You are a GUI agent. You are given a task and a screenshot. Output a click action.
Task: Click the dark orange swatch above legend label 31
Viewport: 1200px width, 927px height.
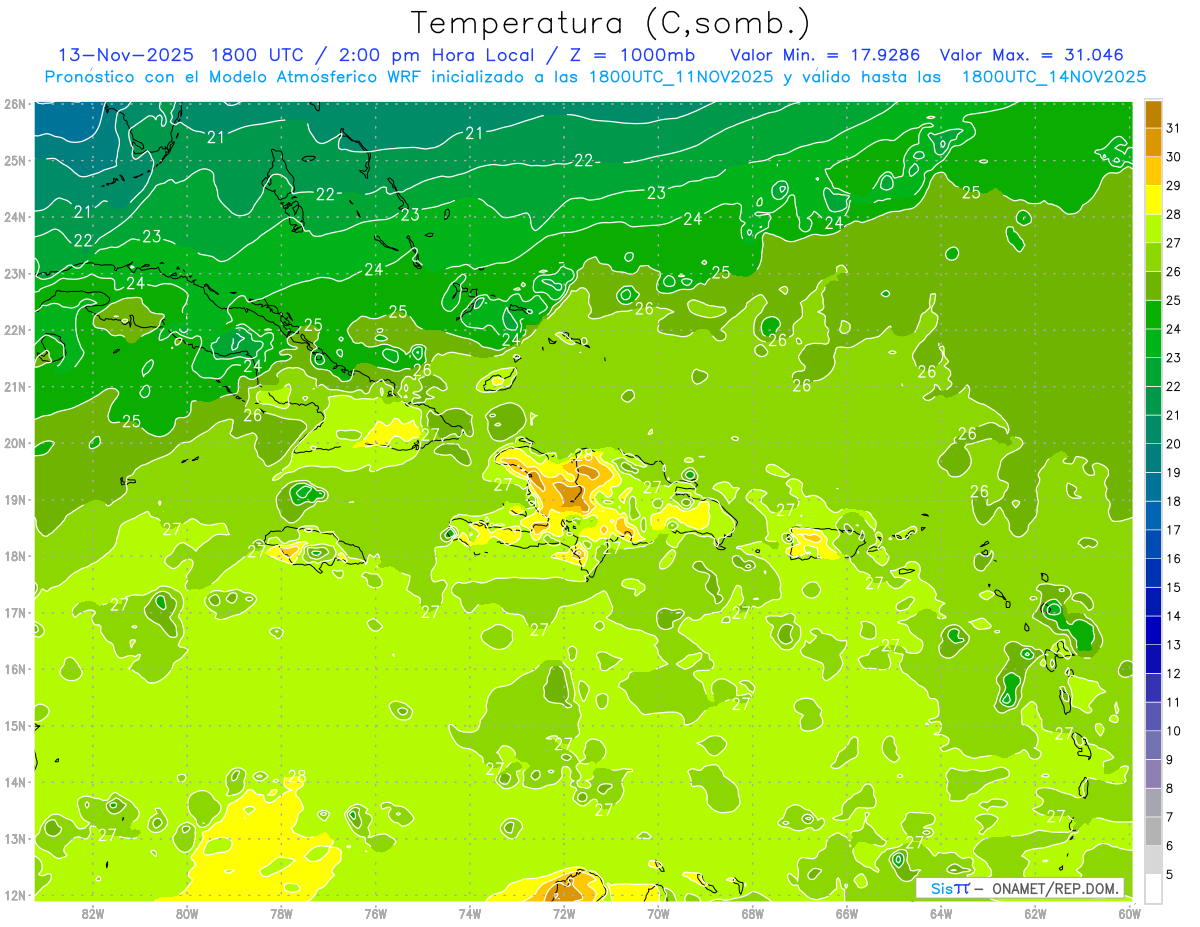pos(1153,113)
